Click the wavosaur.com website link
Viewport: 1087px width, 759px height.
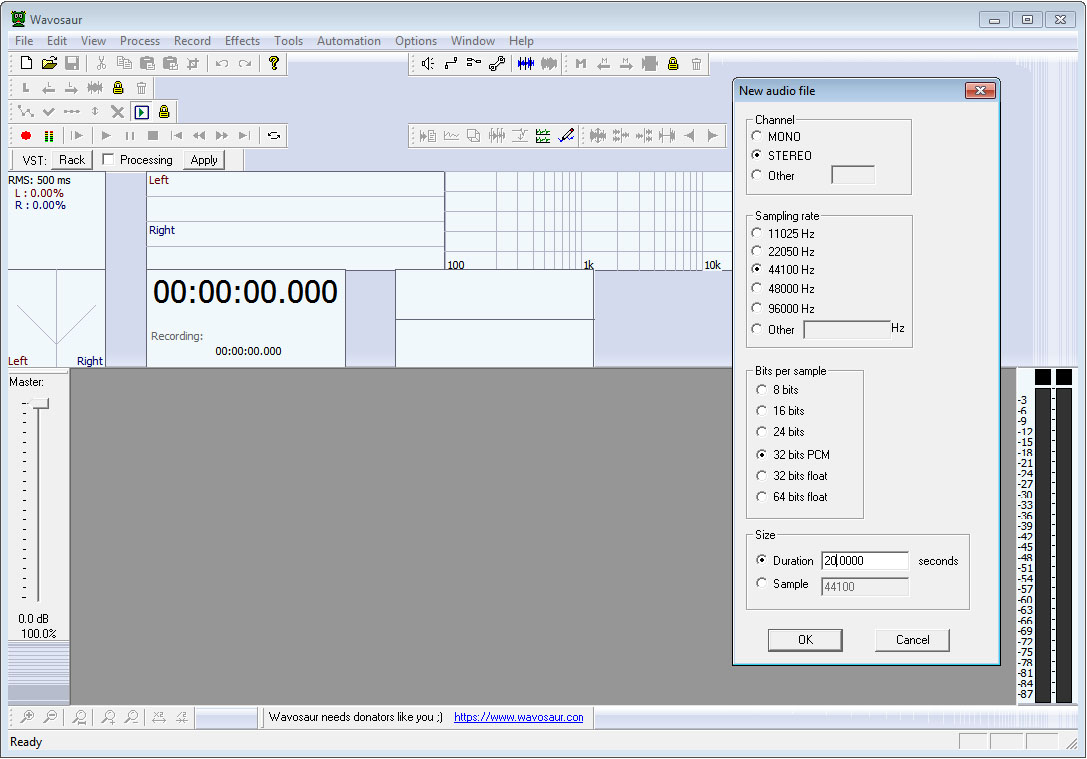tap(518, 717)
